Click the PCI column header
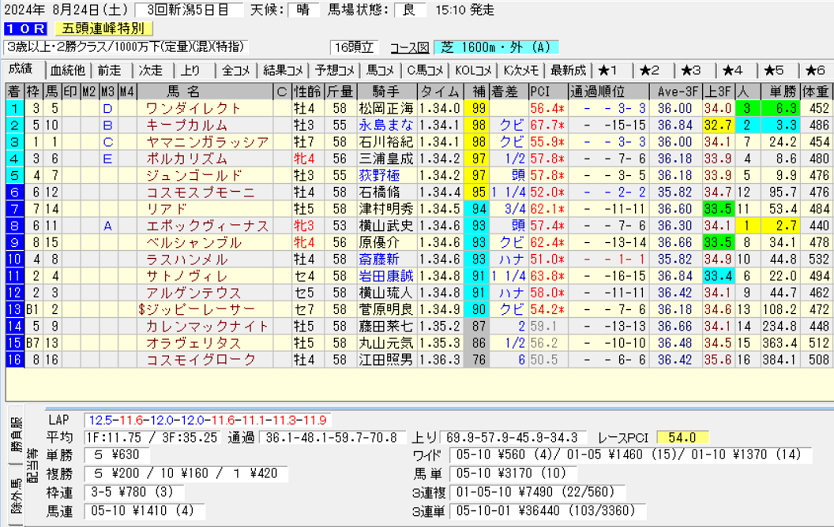Screen dimensions: 834x527 [x=540, y=91]
